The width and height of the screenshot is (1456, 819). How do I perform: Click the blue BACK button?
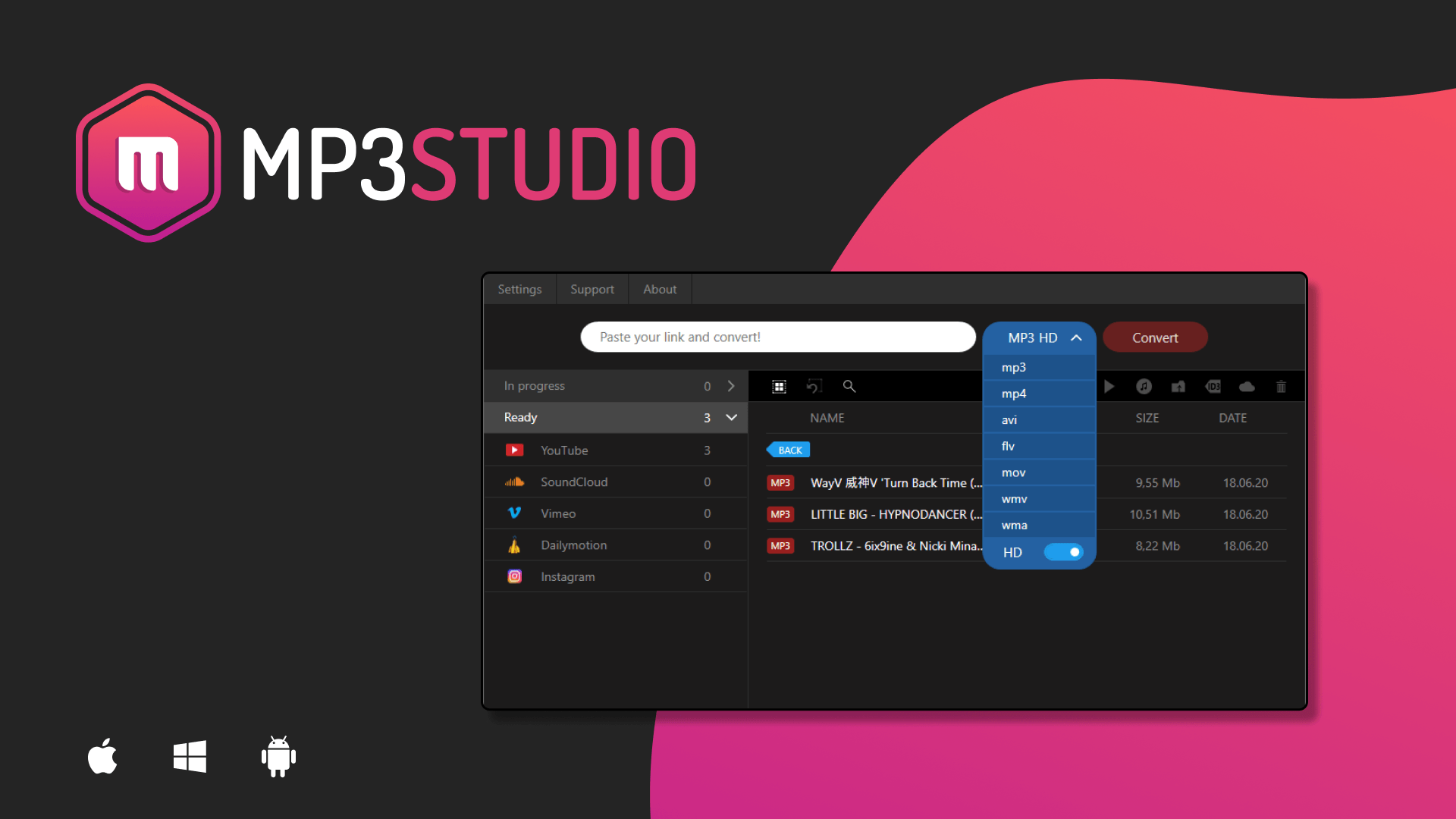pyautogui.click(x=788, y=450)
